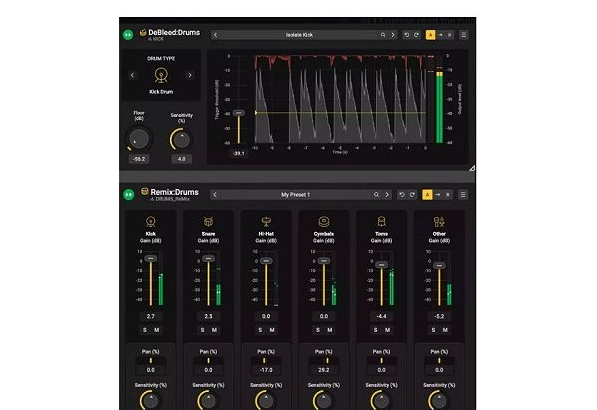Search presets in Remix:Drums

pyautogui.click(x=376, y=195)
